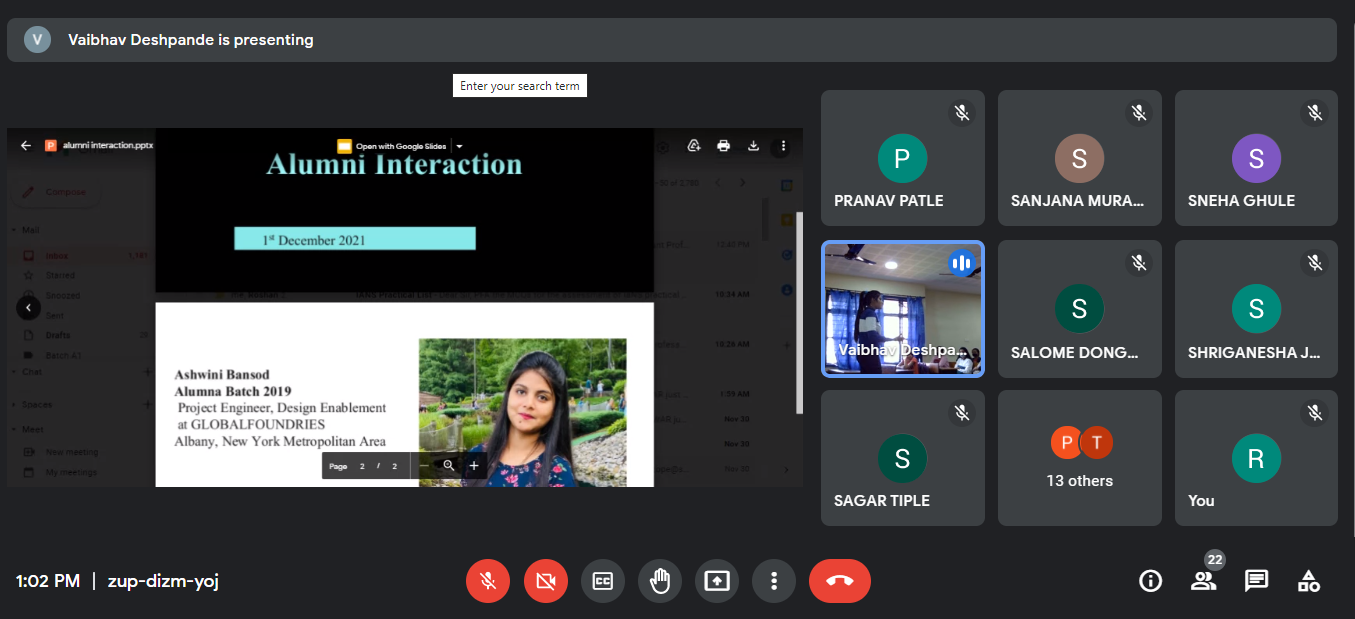The image size is (1355, 619).
Task: Open meeting details info panel
Action: [1151, 581]
